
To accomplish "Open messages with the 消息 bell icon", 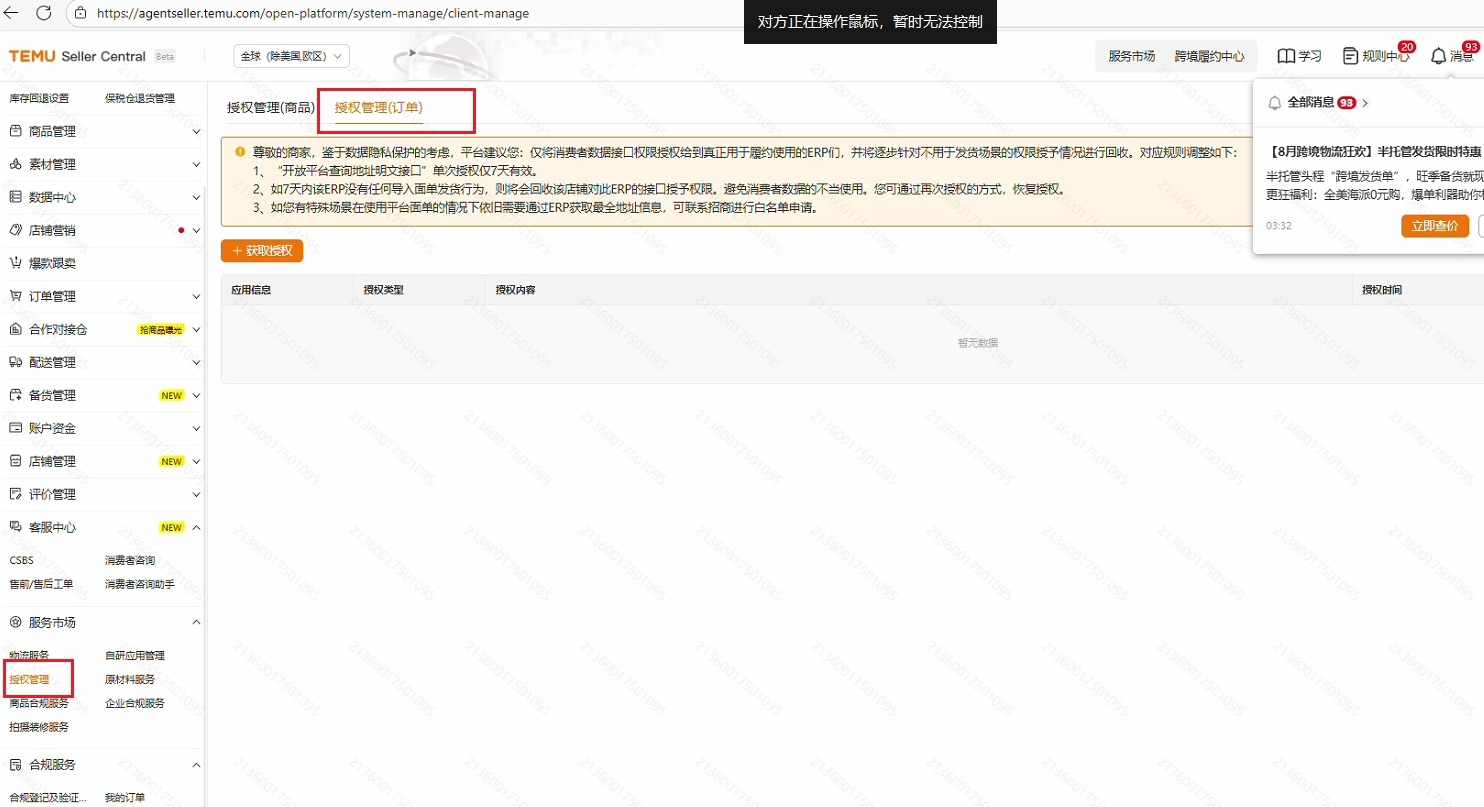I will (x=1438, y=56).
